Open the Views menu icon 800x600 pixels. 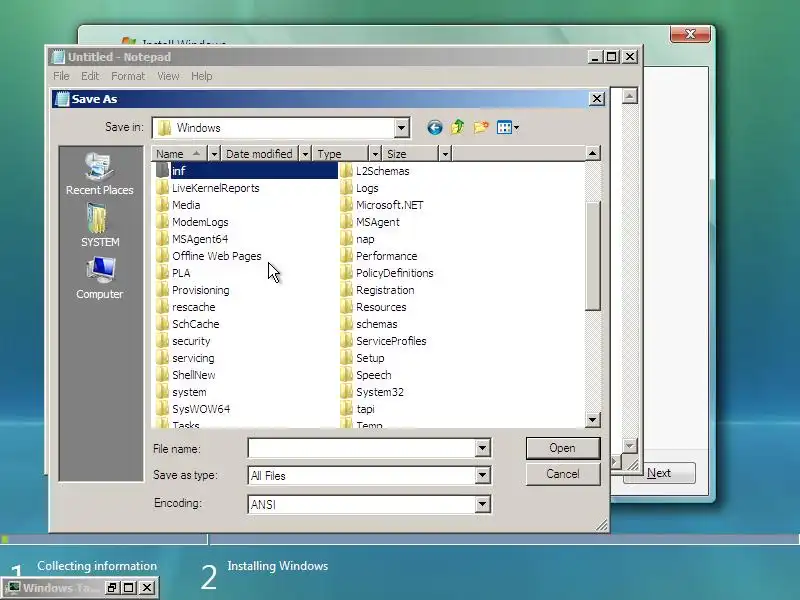508,127
